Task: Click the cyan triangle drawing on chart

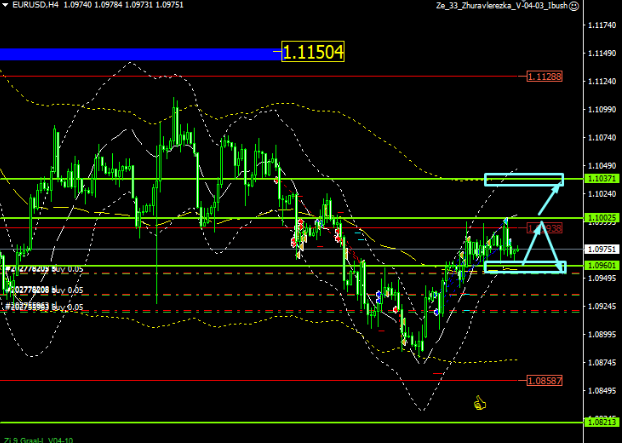Action: click(x=540, y=244)
